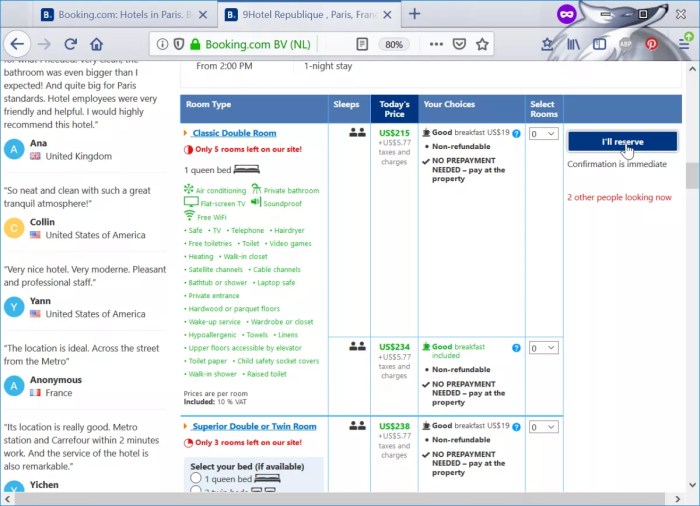Go to the browser home page

coord(96,44)
